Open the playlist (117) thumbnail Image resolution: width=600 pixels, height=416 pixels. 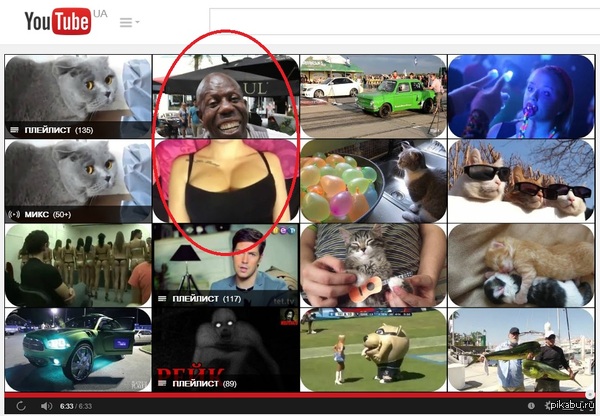point(225,265)
